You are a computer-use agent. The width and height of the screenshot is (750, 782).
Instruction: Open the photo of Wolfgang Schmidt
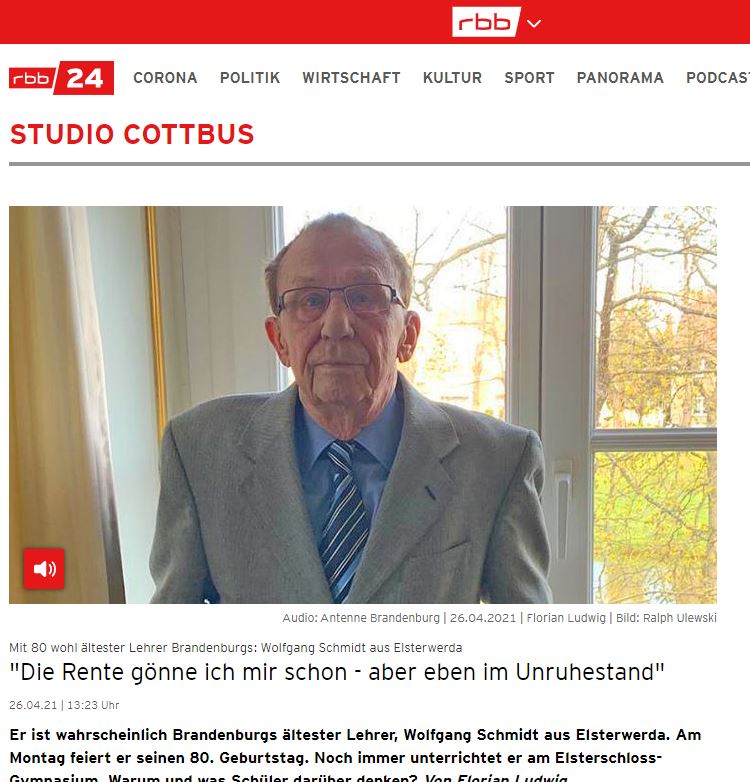363,404
